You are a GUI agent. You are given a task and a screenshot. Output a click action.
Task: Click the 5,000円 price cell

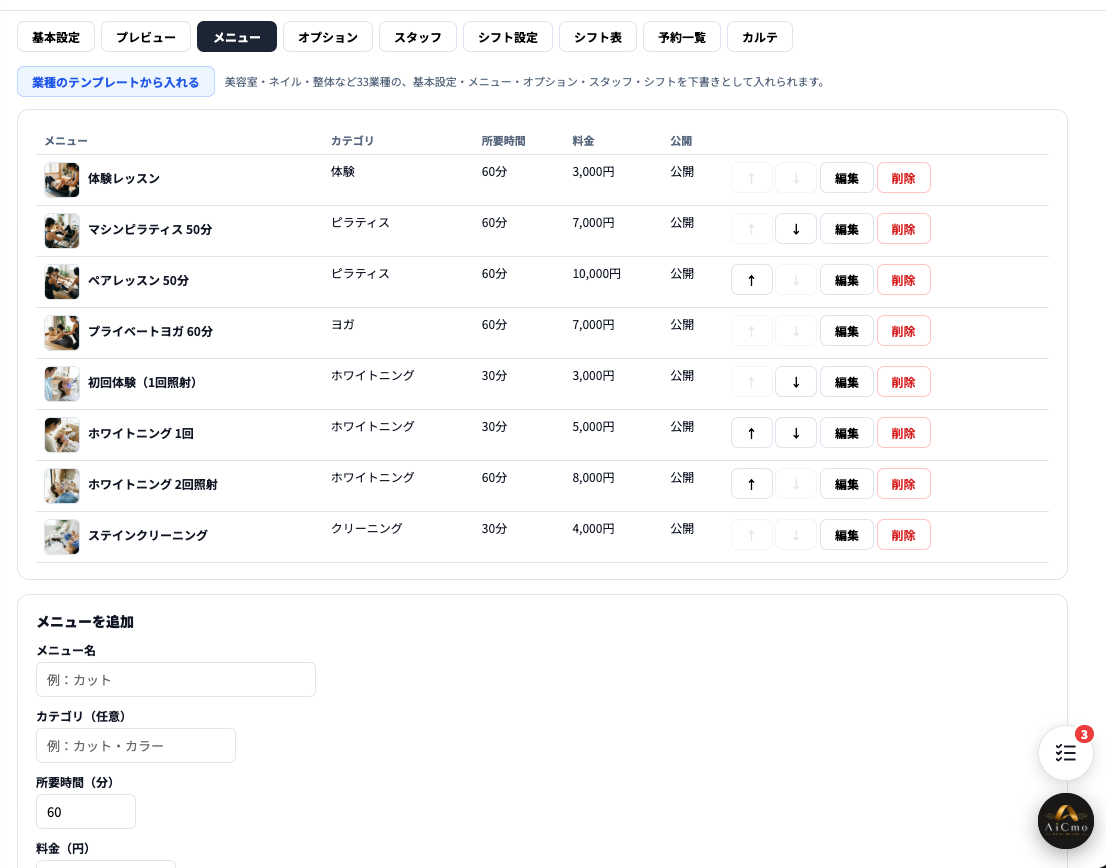click(x=593, y=427)
